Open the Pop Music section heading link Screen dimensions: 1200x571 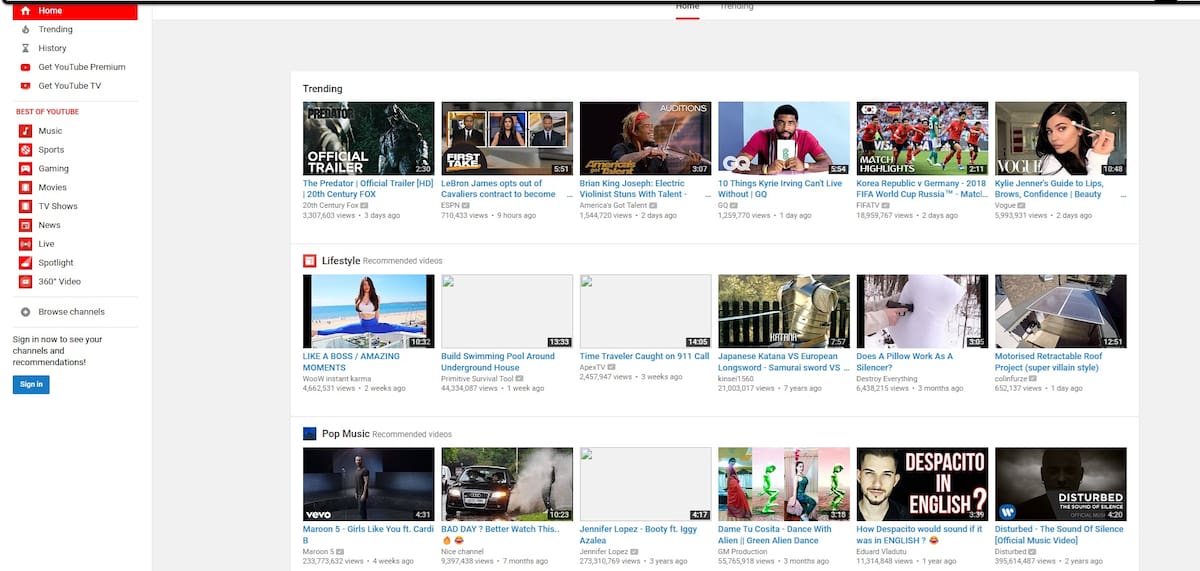(x=346, y=434)
